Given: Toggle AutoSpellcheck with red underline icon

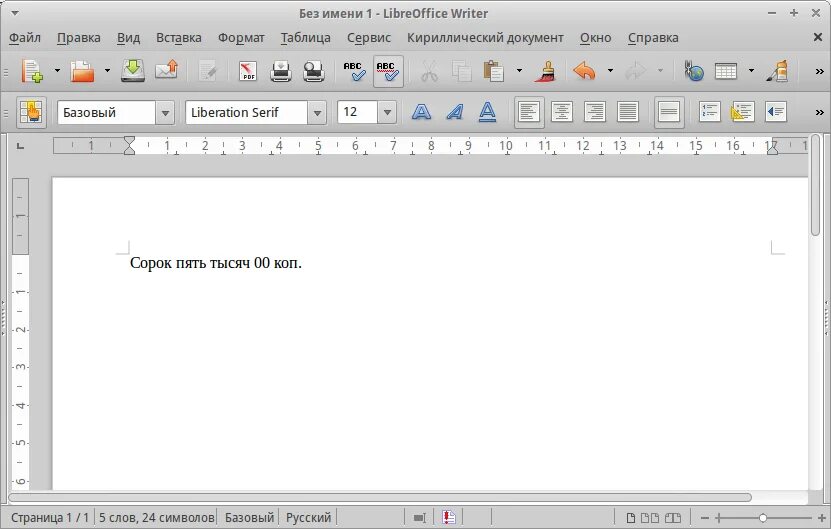Looking at the screenshot, I should coord(388,70).
